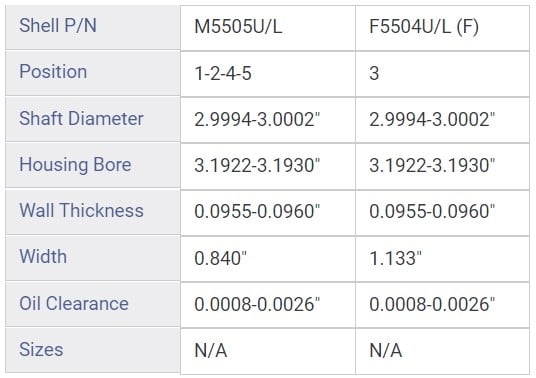This screenshot has width=536, height=378.
Task: Select the M5505U/L part number cell
Action: [268, 28]
